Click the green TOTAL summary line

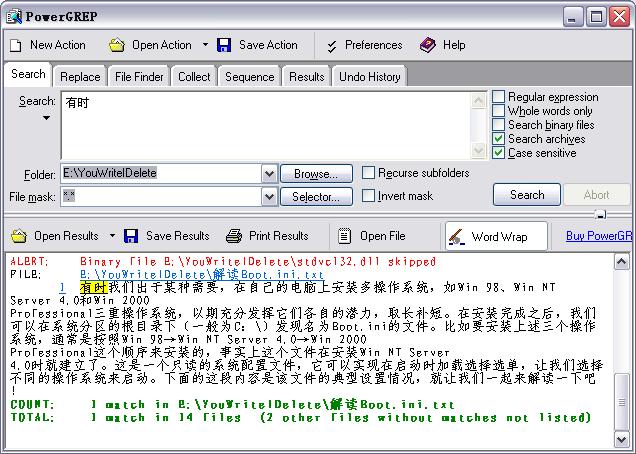coord(301,417)
